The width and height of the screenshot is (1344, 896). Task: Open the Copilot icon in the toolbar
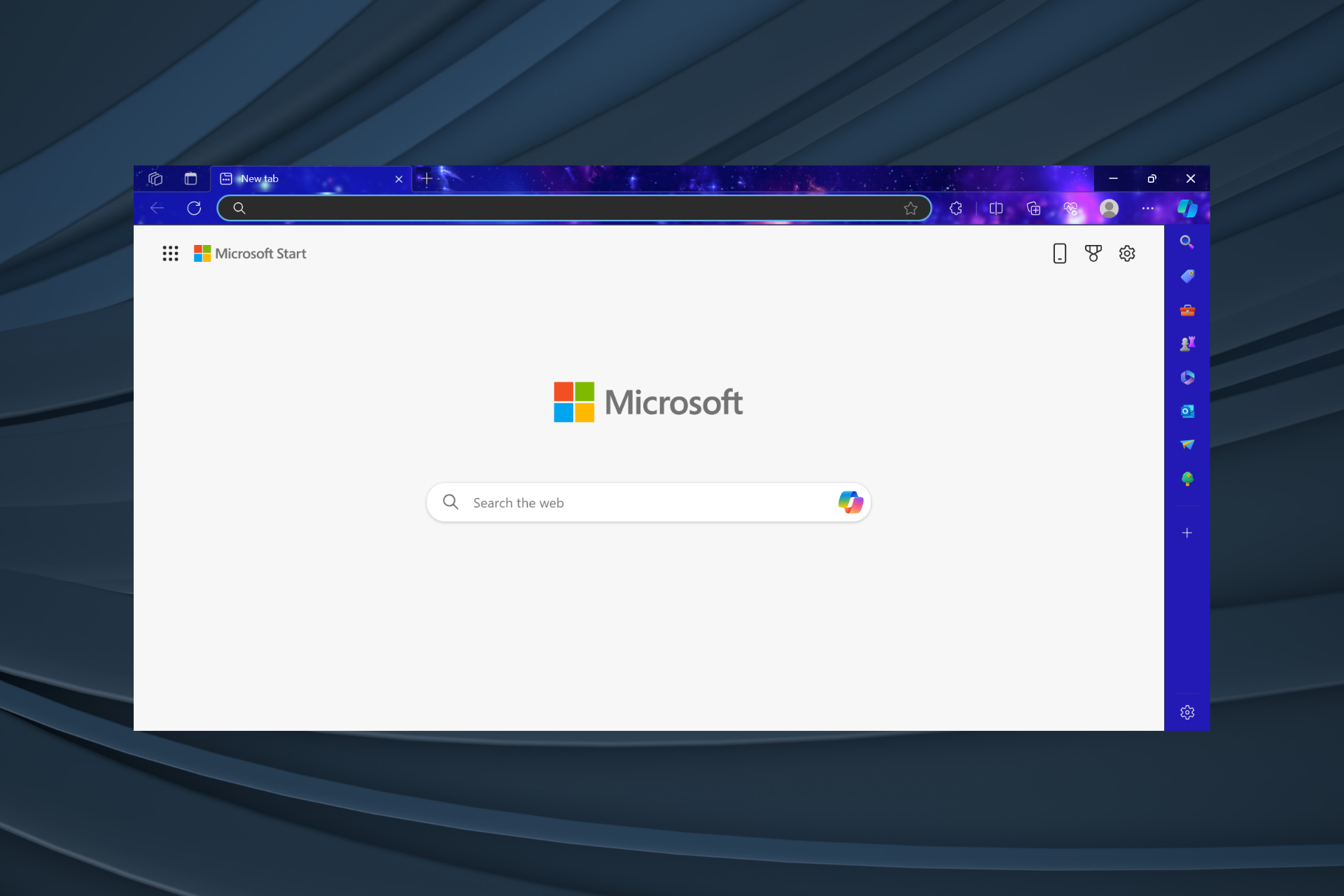pyautogui.click(x=1187, y=208)
